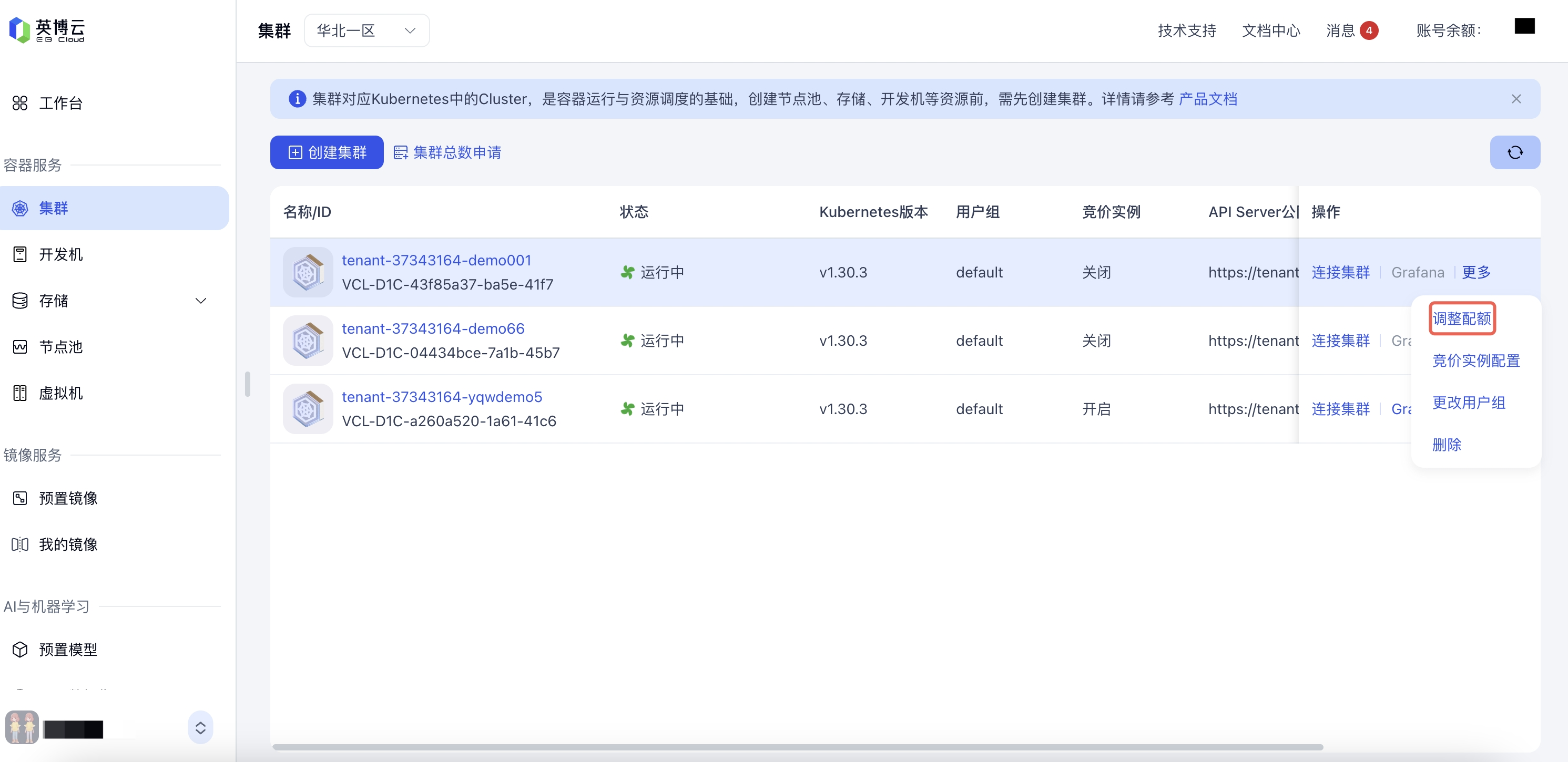Open the account switcher at sidebar bottom
Screen dimensions: 1568x762
point(200,727)
